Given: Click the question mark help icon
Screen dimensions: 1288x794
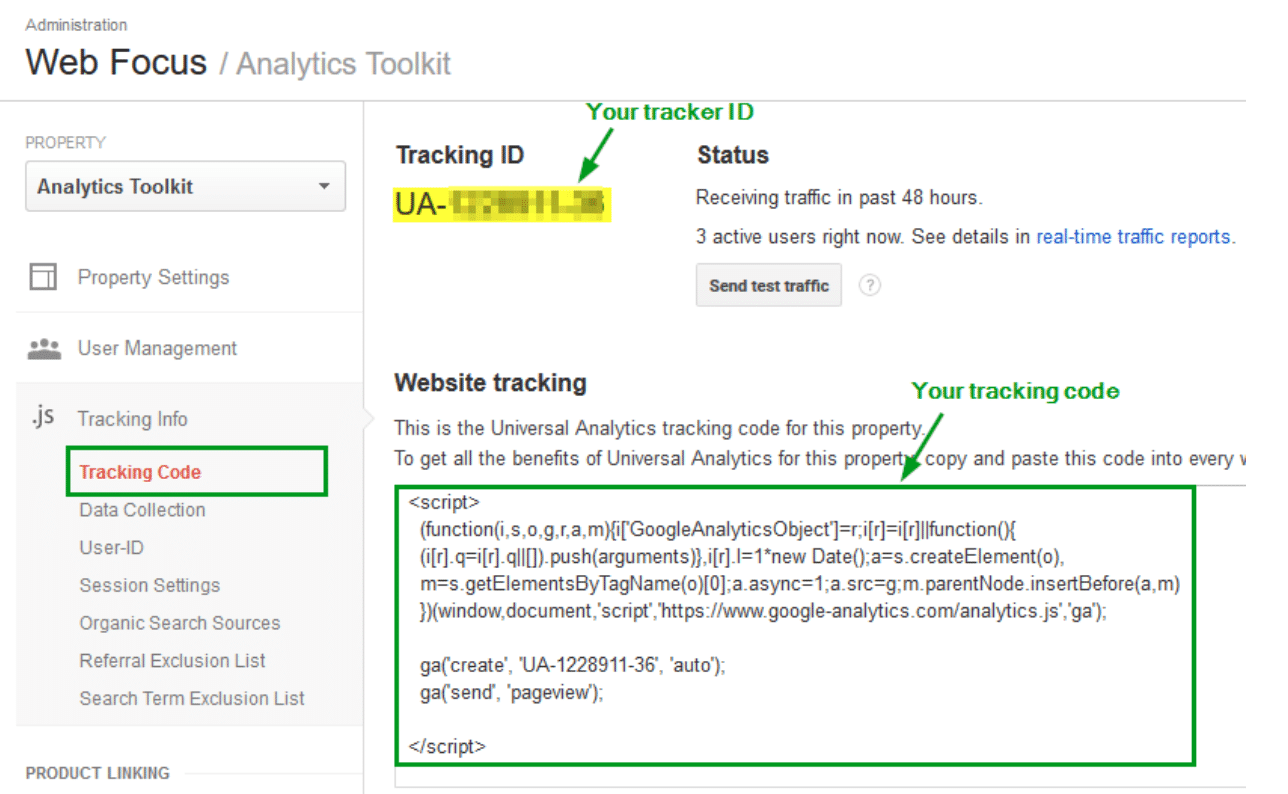Looking at the screenshot, I should 870,286.
